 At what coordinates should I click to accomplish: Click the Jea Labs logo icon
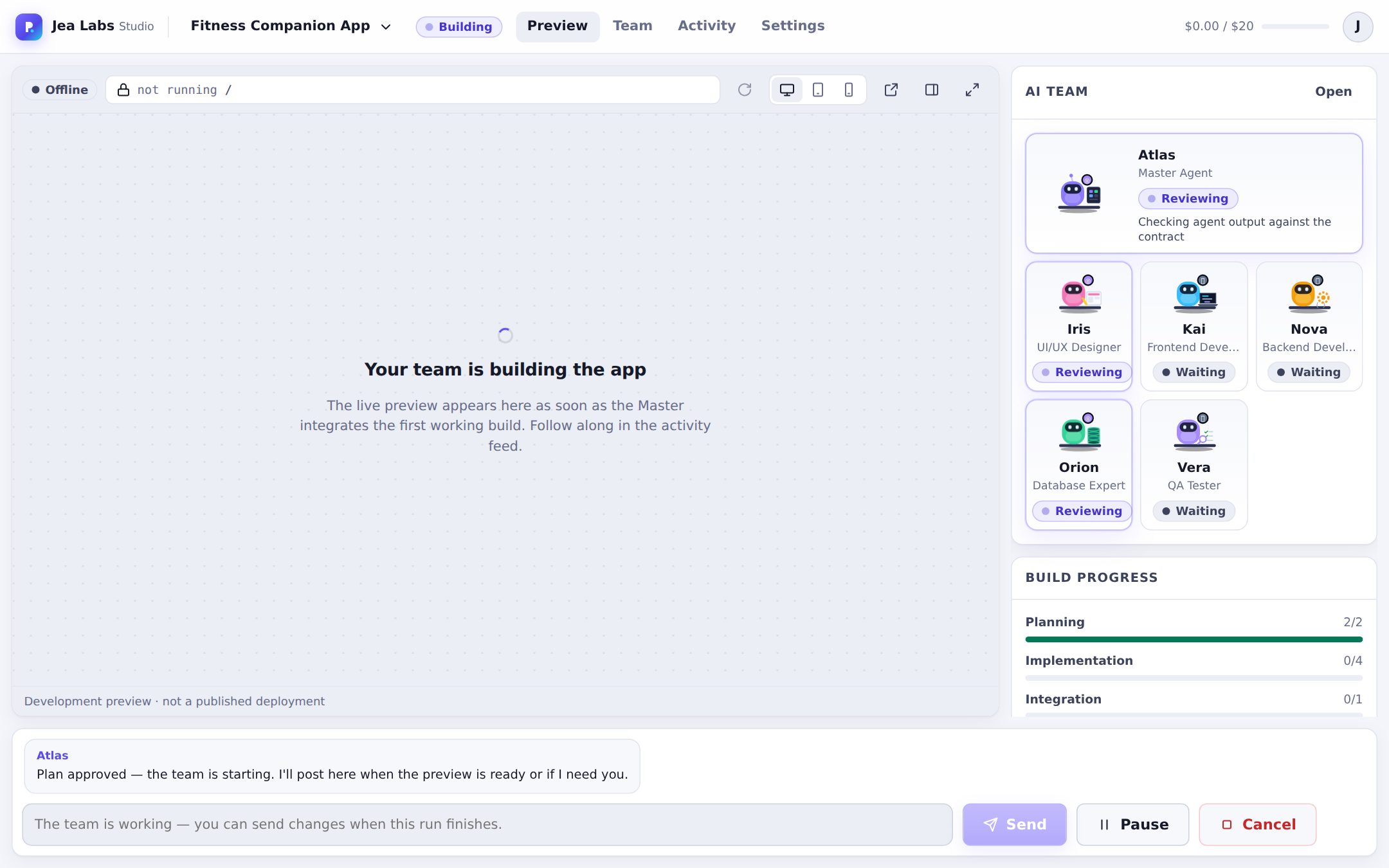(x=28, y=26)
